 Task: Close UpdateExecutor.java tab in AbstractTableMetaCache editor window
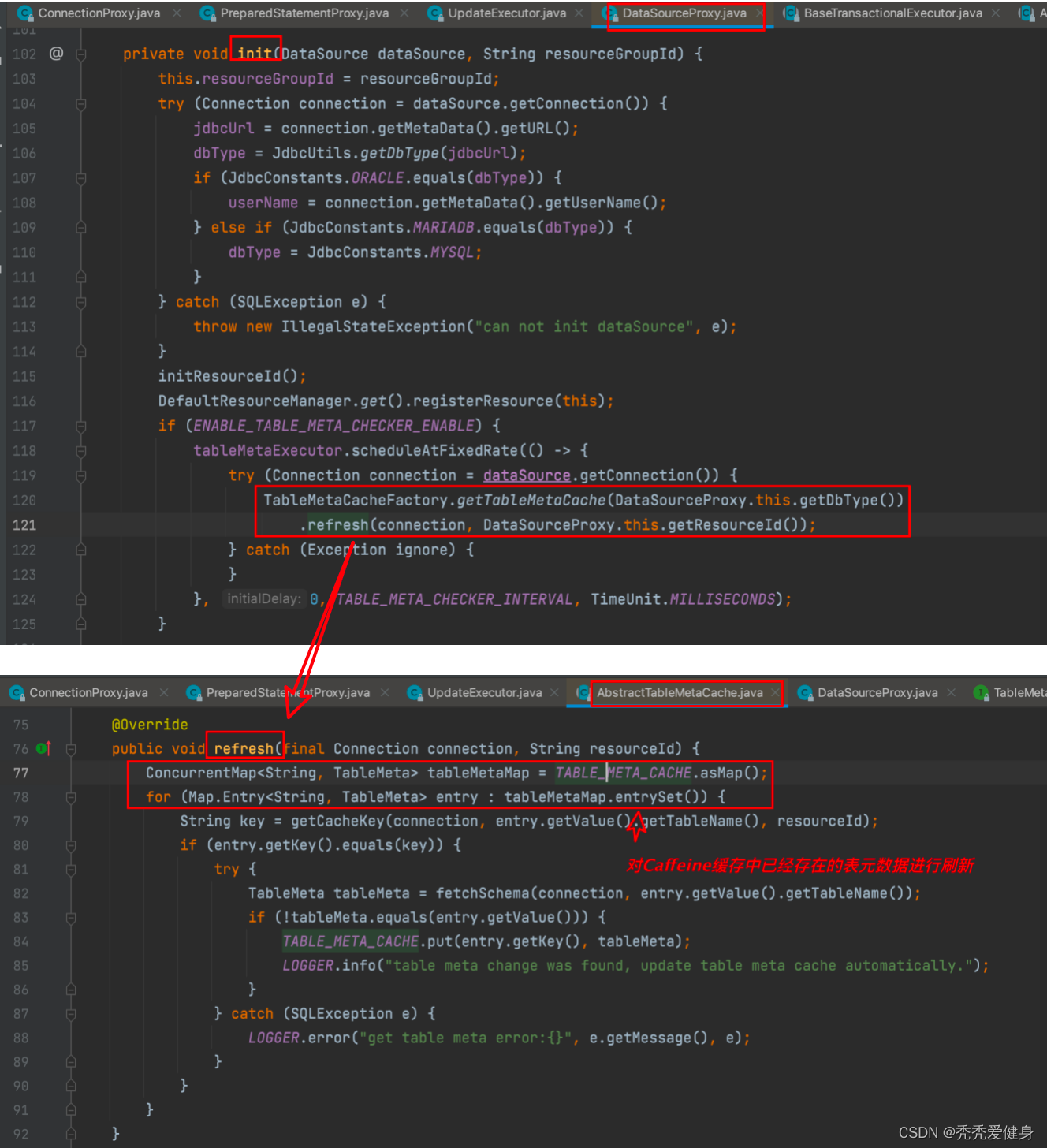[x=555, y=693]
